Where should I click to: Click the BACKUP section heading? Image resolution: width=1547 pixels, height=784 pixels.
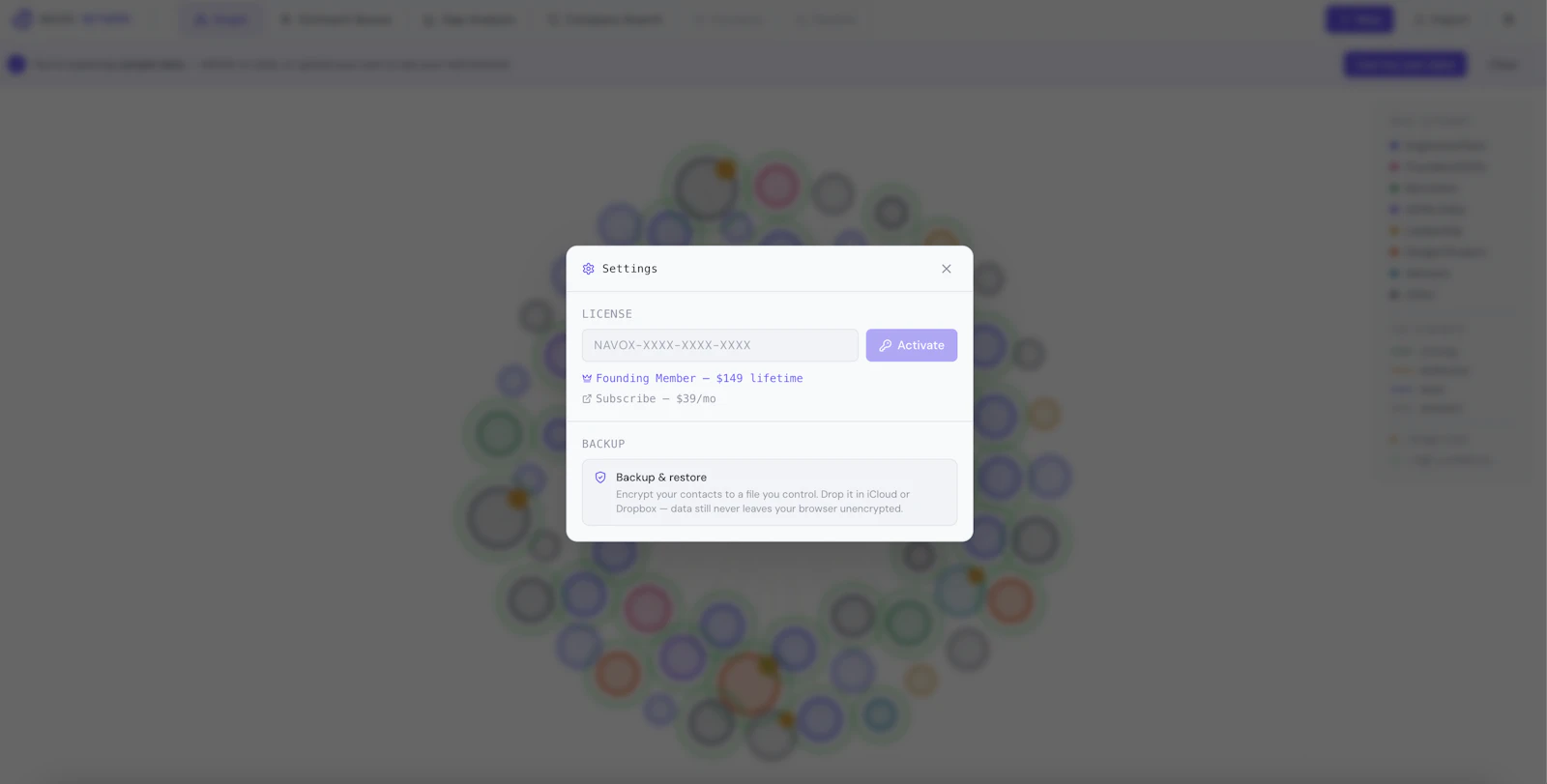pyautogui.click(x=603, y=444)
